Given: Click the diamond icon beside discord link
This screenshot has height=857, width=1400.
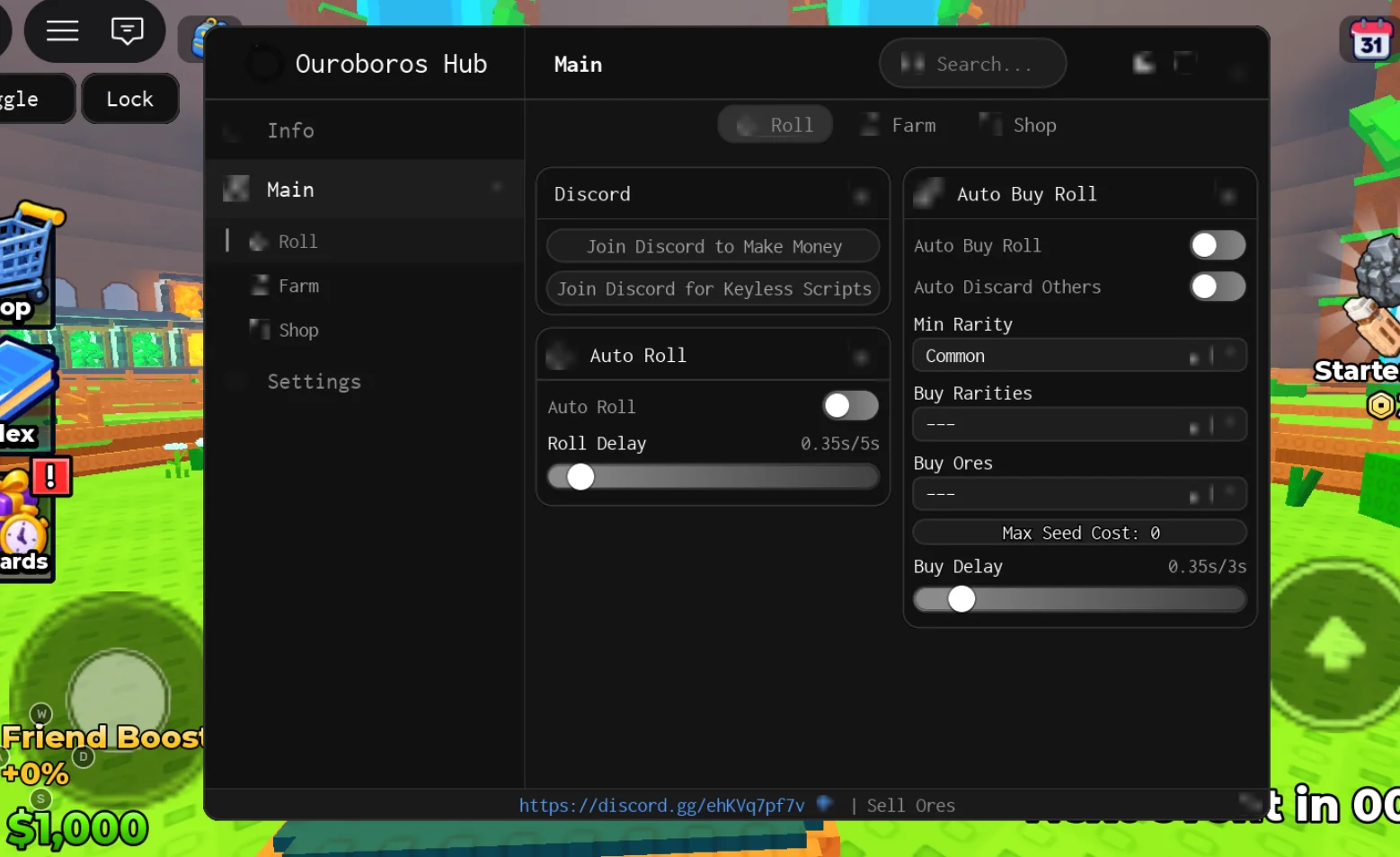Looking at the screenshot, I should (825, 803).
